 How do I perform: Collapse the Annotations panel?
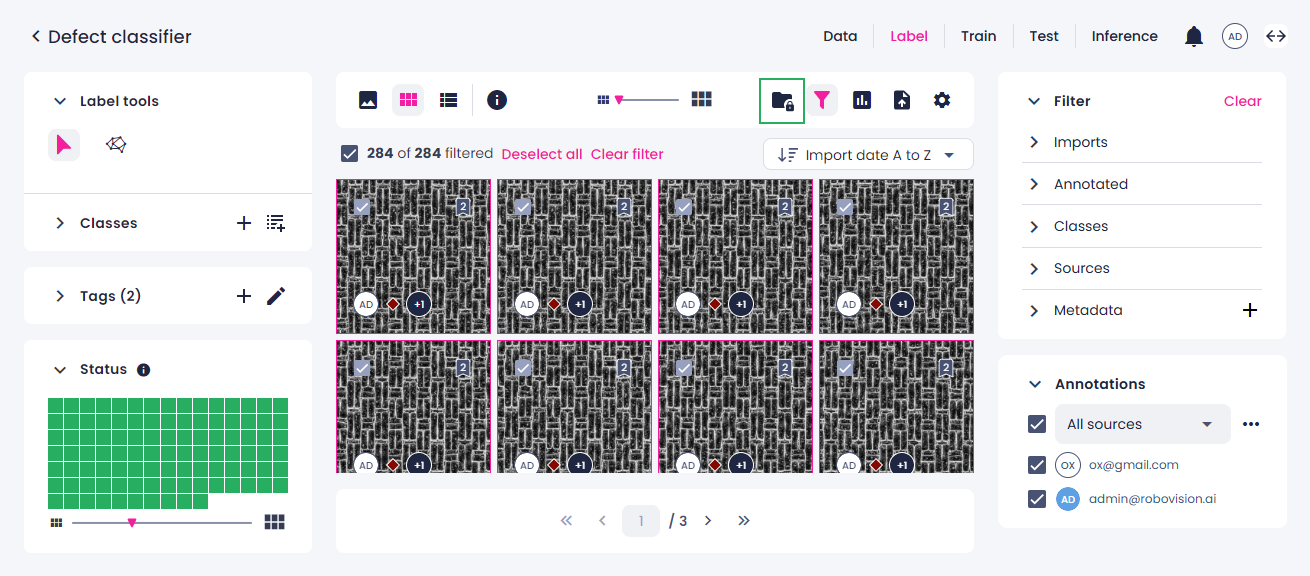[x=1034, y=384]
